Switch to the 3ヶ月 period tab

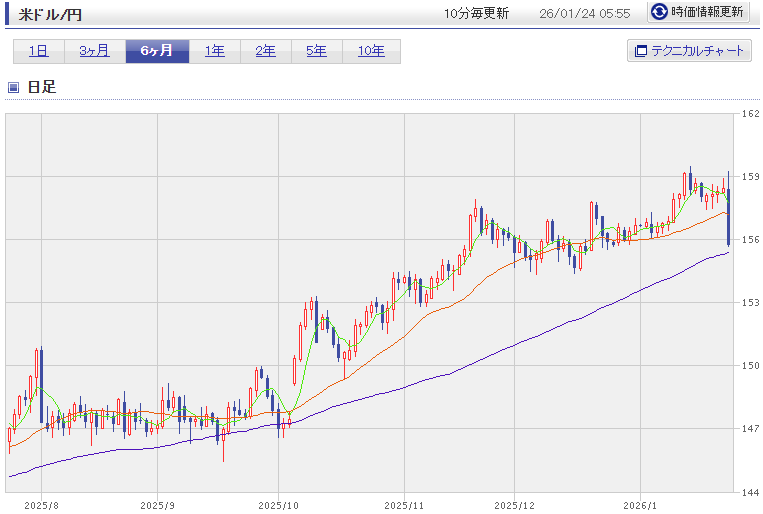[x=94, y=51]
